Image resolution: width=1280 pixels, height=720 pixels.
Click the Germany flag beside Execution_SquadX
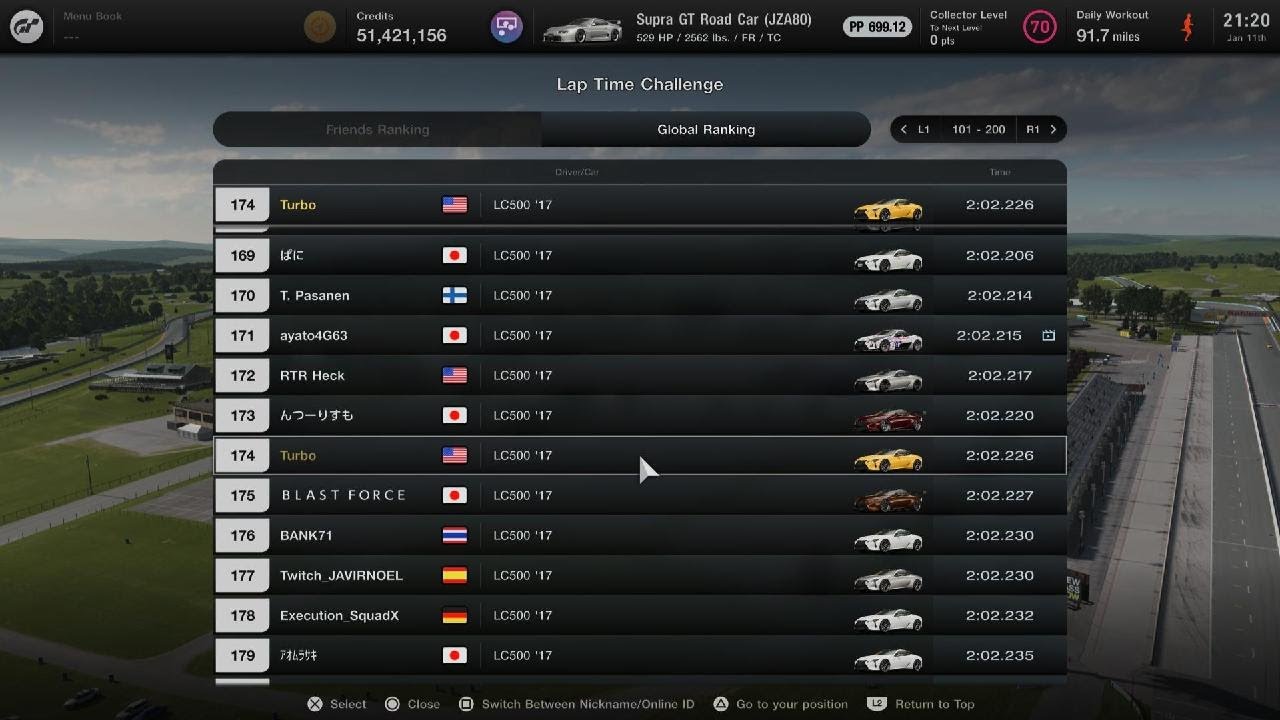click(454, 615)
